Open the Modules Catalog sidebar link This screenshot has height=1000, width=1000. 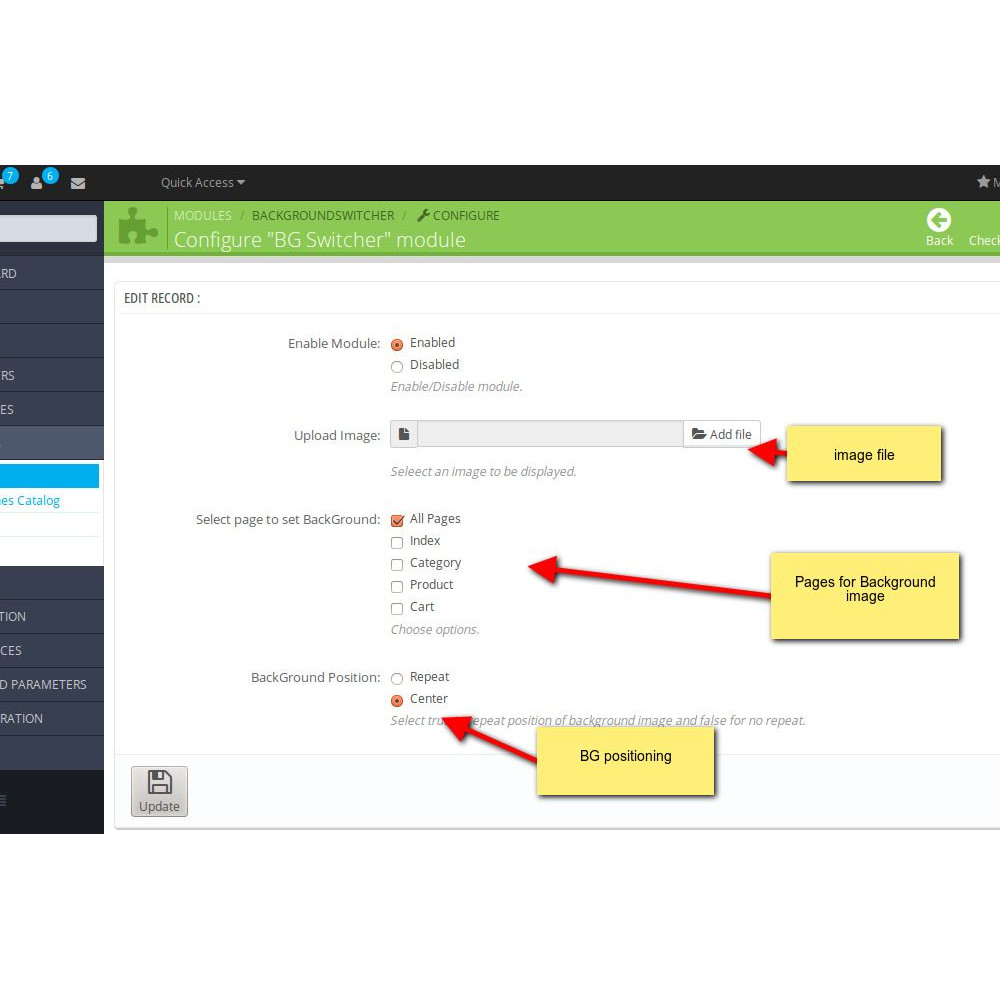pos(32,500)
